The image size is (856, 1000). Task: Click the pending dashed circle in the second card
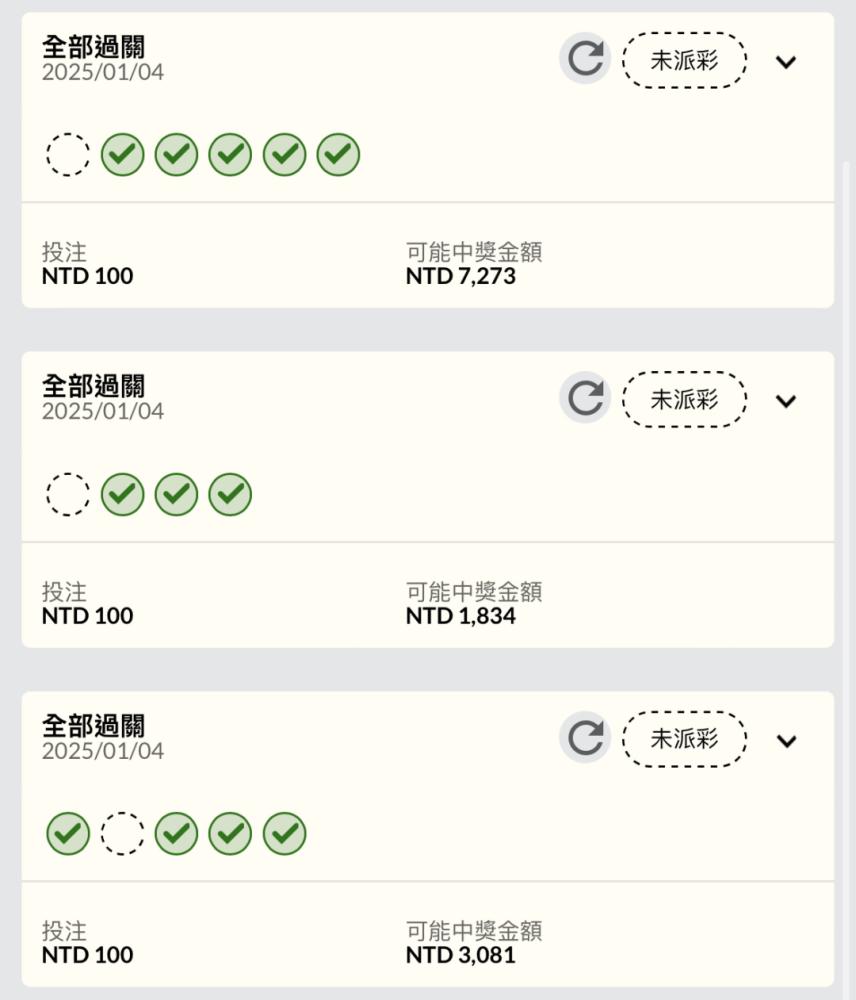(x=68, y=494)
